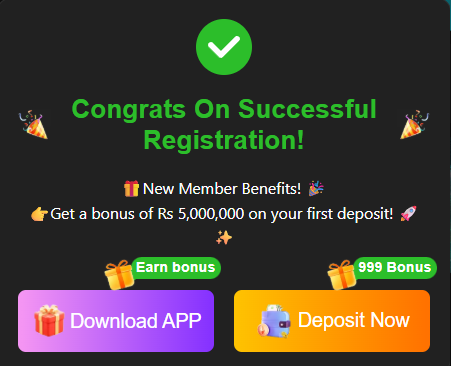Click the red gift icon in Download APP
Viewport: 451px width, 366px height.
(49, 320)
